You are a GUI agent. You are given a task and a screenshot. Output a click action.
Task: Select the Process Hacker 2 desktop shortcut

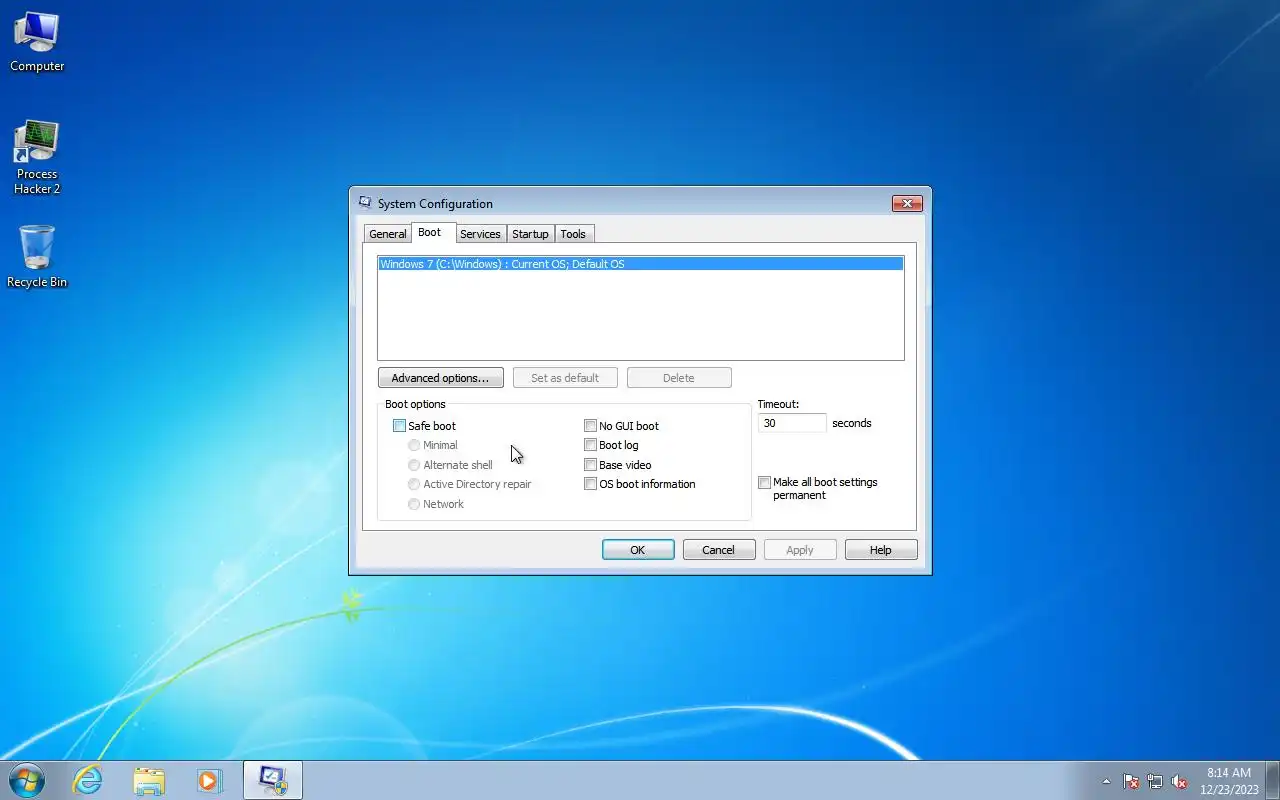click(37, 157)
